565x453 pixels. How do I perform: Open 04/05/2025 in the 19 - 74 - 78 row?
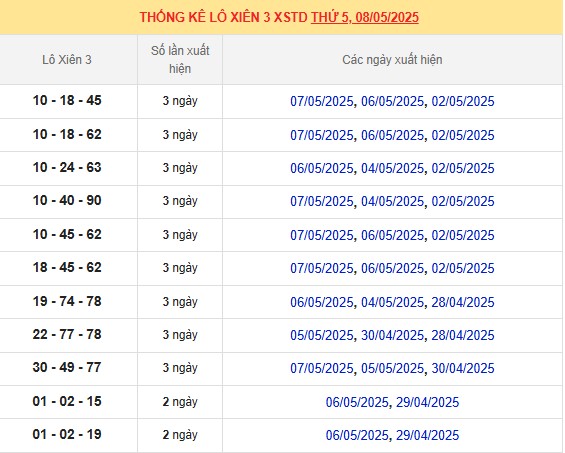click(x=392, y=302)
